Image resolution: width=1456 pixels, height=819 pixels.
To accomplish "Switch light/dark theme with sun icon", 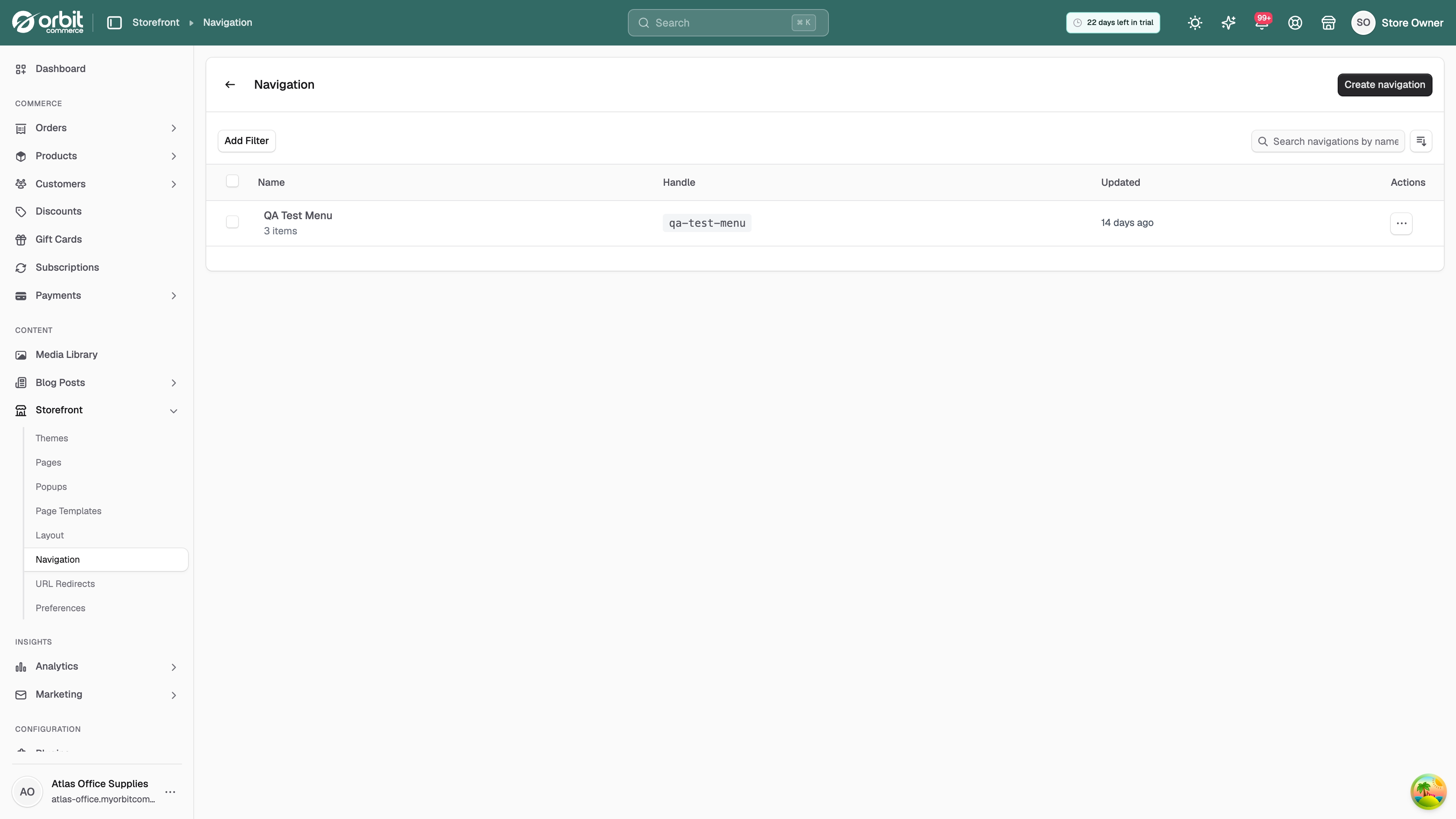I will 1195,23.
